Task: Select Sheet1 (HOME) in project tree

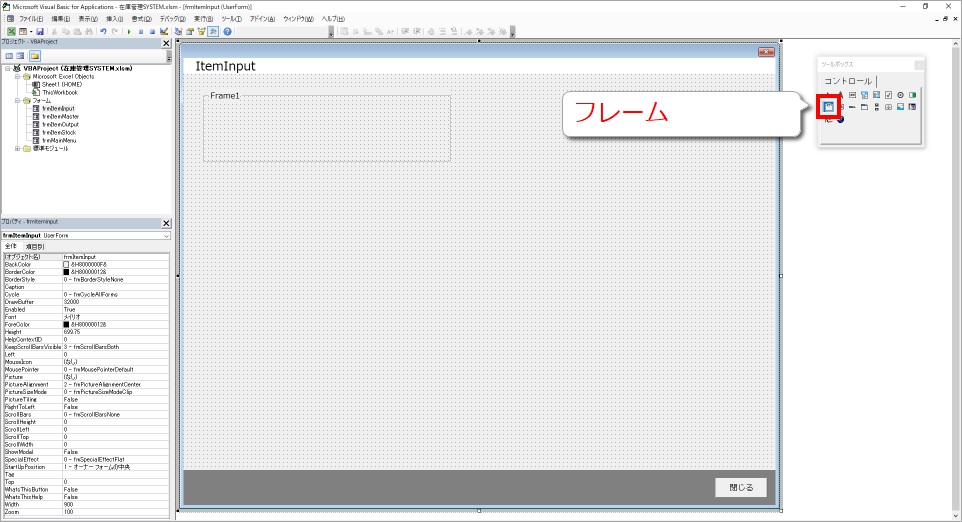Action: tap(61, 85)
